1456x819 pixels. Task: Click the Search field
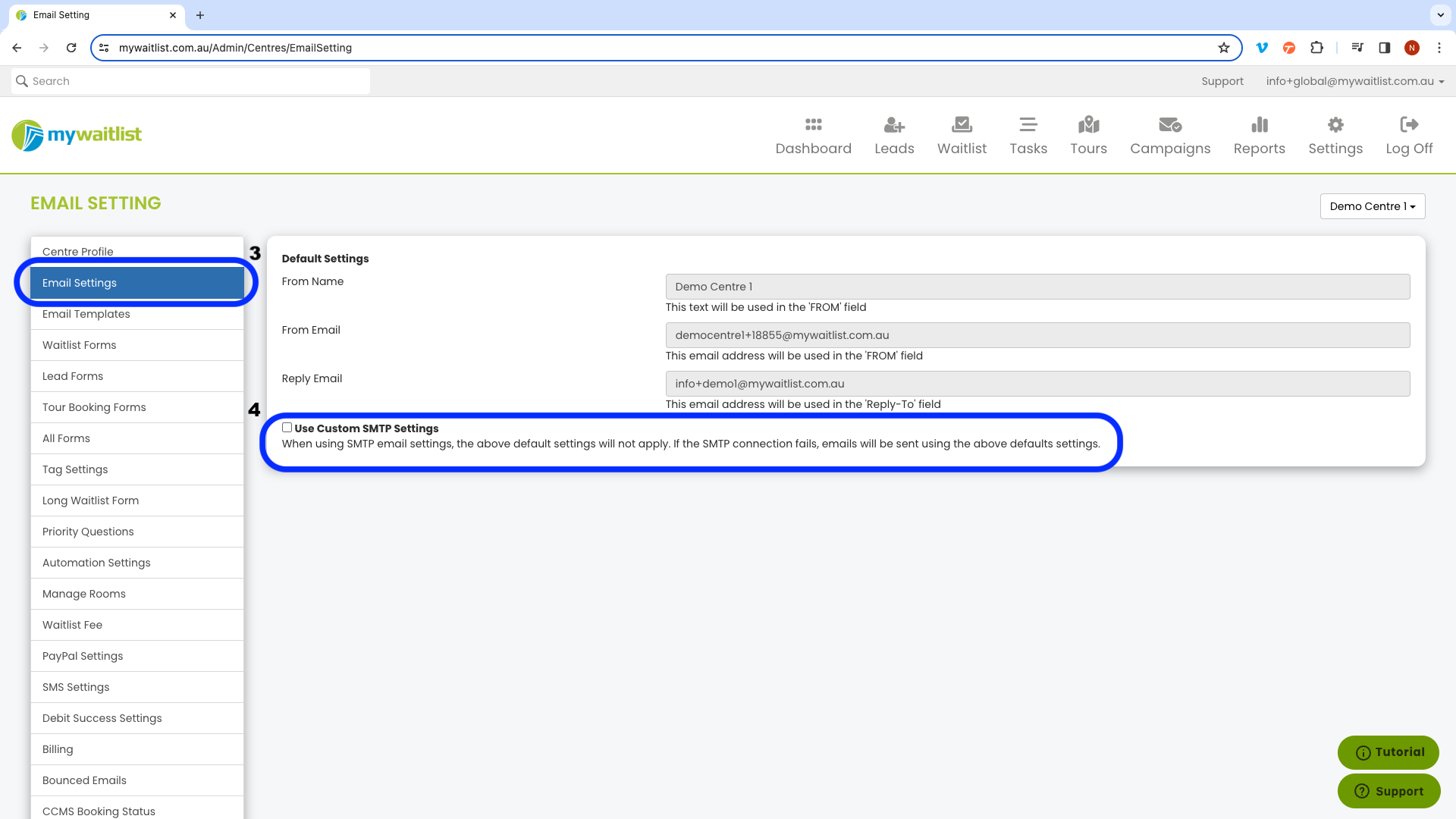(190, 81)
